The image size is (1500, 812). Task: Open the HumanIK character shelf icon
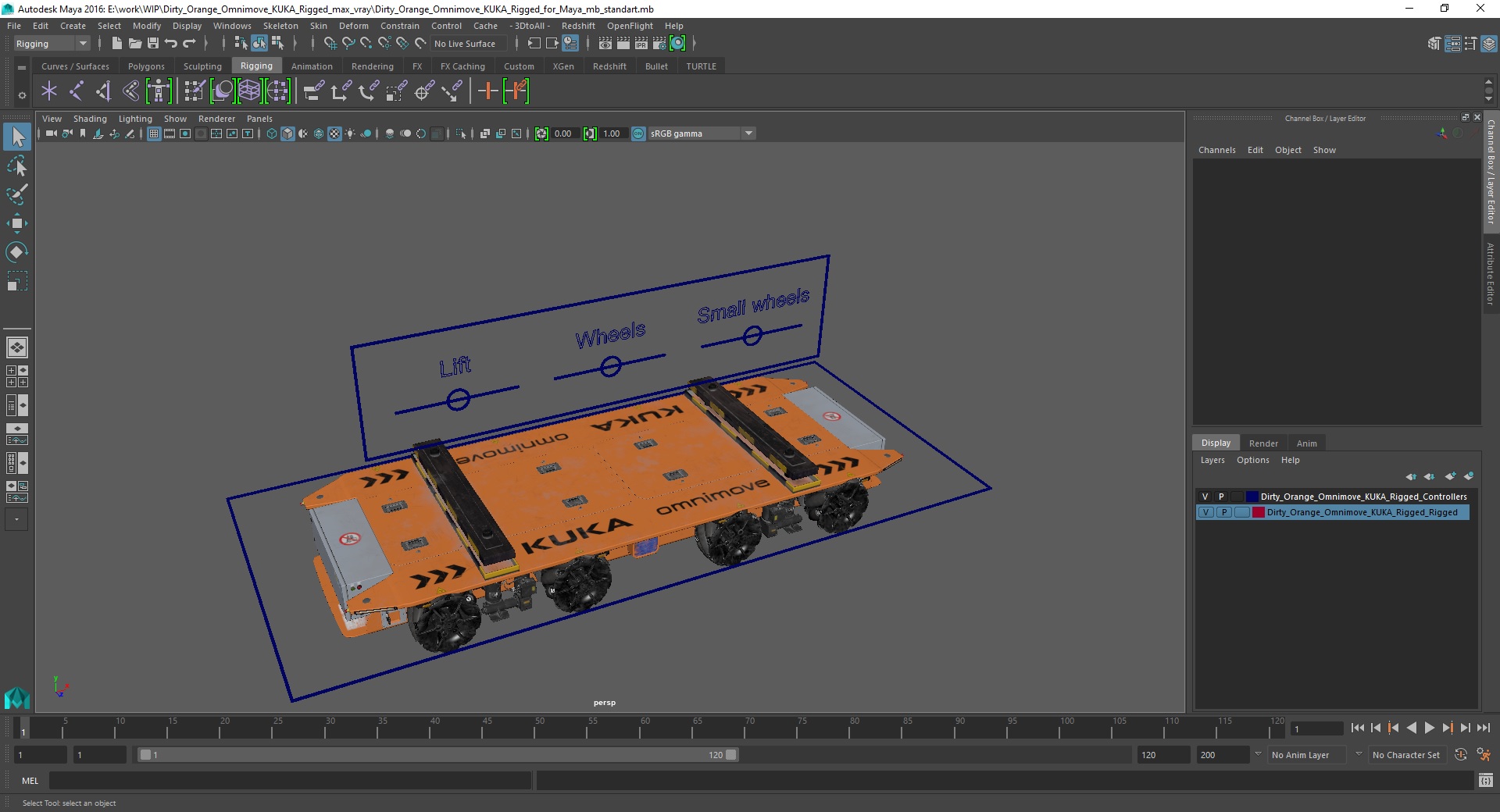(x=159, y=91)
